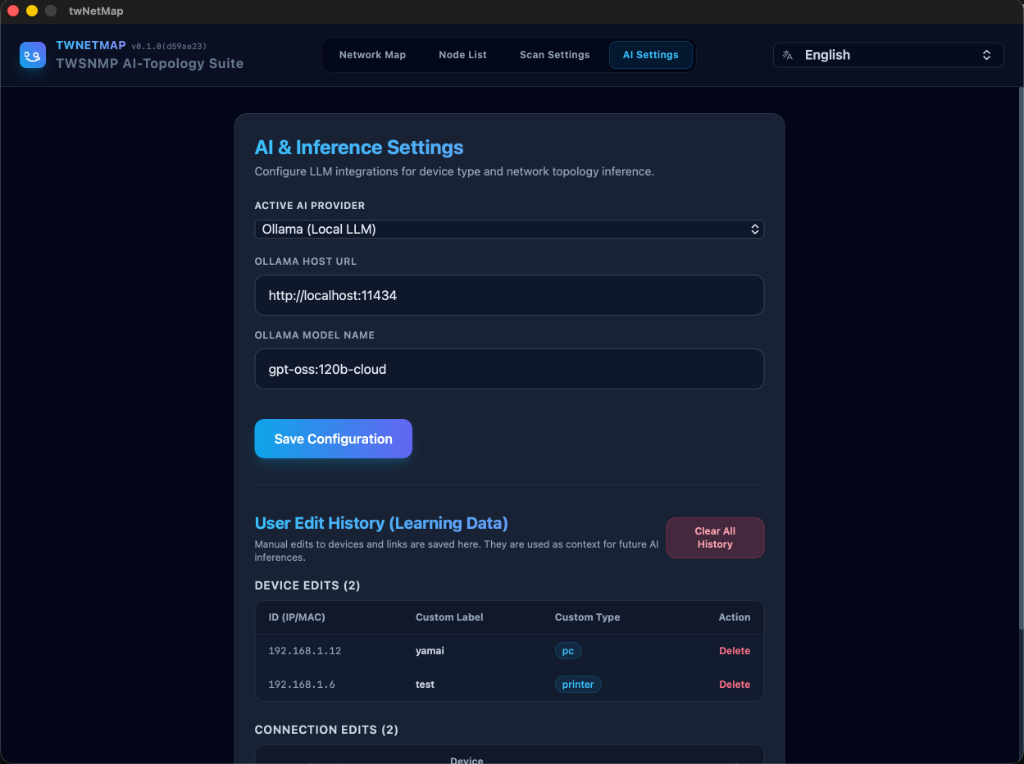Screen dimensions: 1024x764
Task: Click the test custom label
Action: coord(424,684)
